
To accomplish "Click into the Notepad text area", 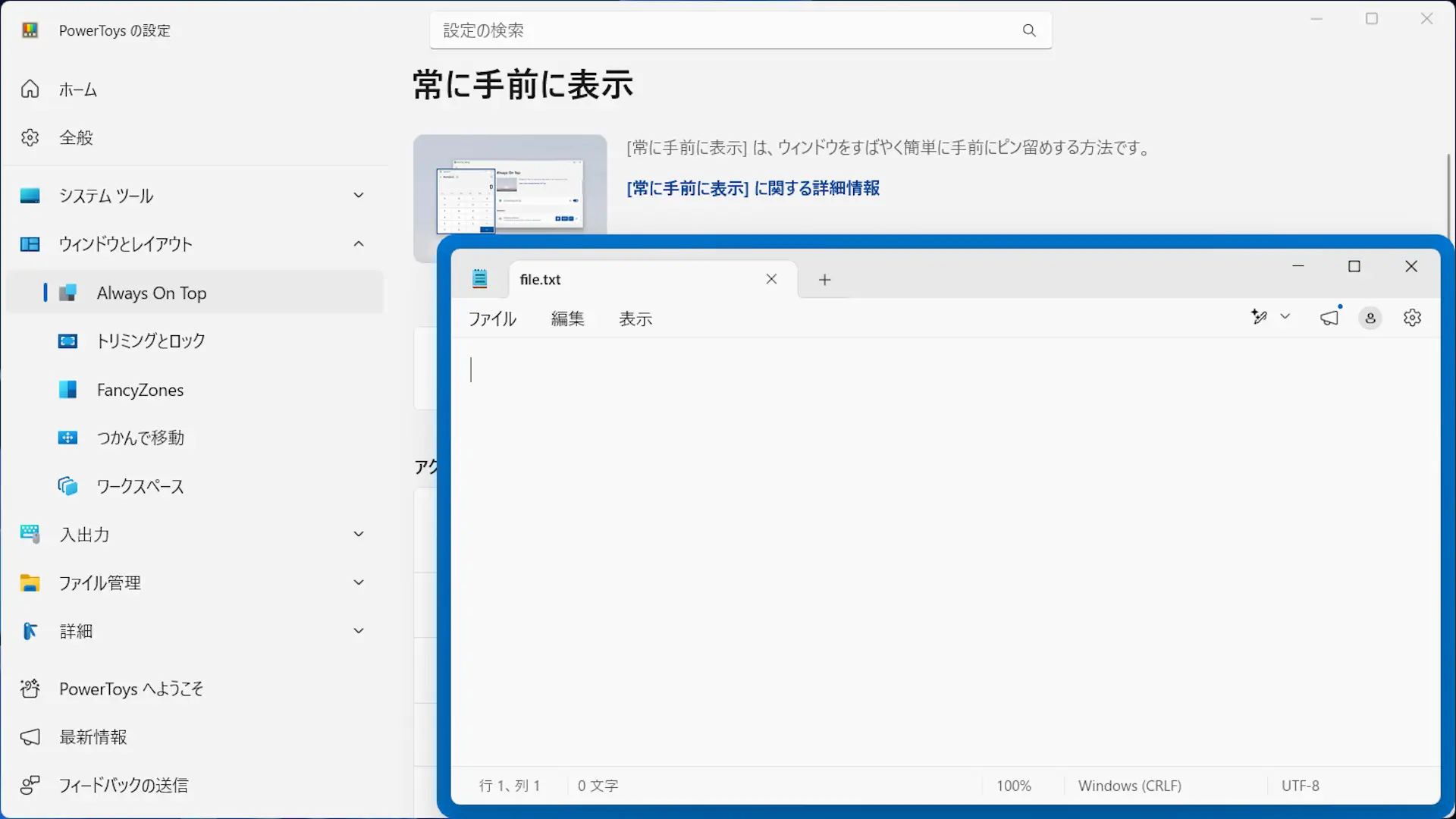I will [x=945, y=552].
